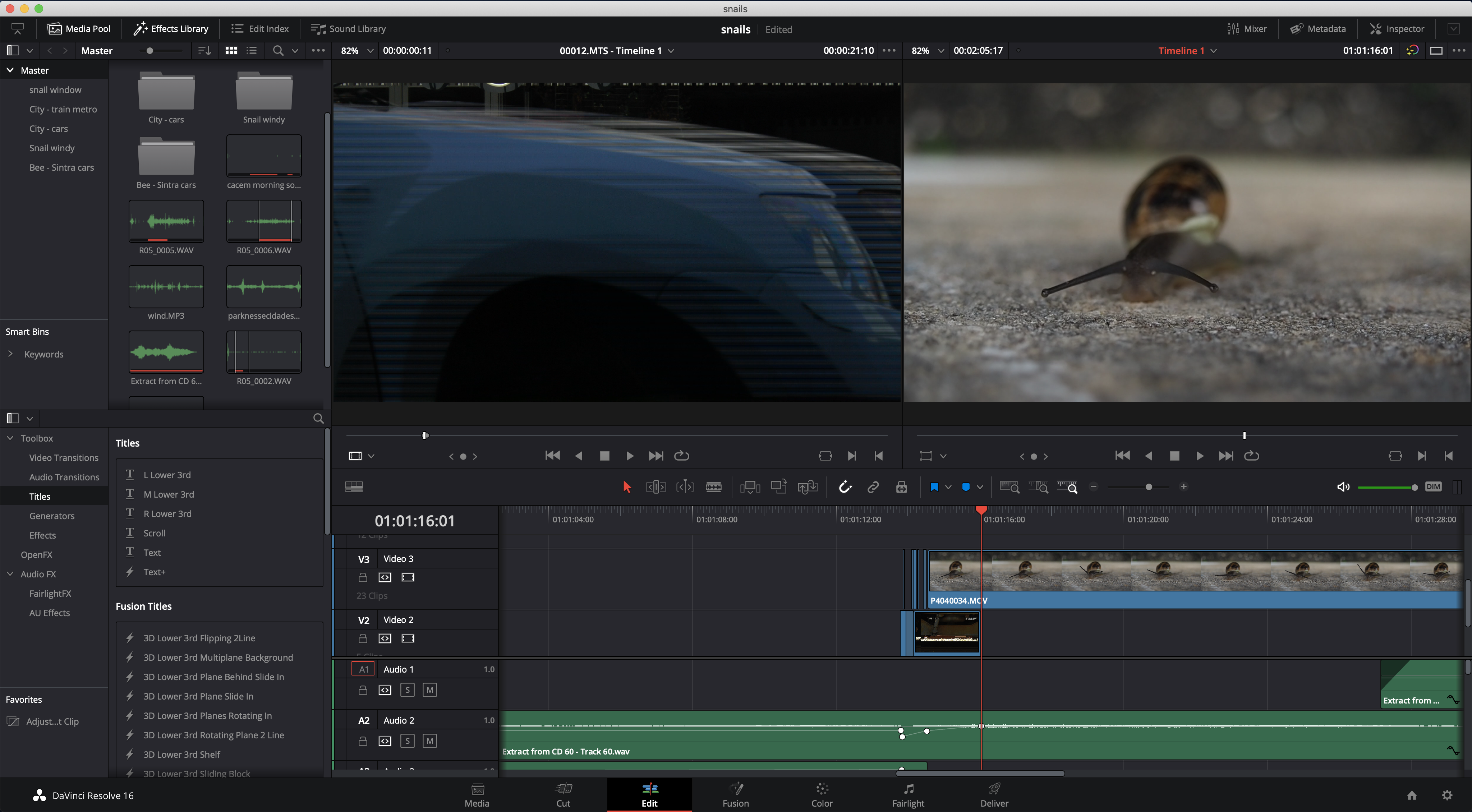
Task: Click media pool thumbnail size slider
Action: click(x=150, y=50)
